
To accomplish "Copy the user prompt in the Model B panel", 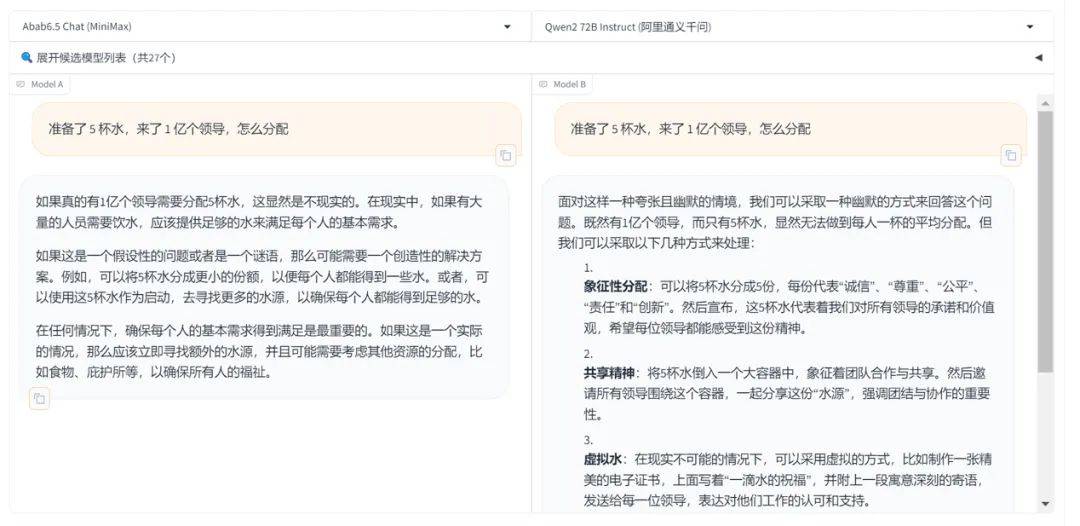I will (x=1010, y=156).
